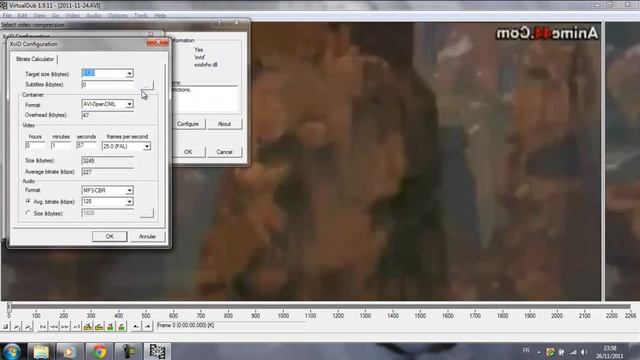The image size is (640, 360).
Task: Select the Bitrate Calculator tab
Action: pos(35,59)
